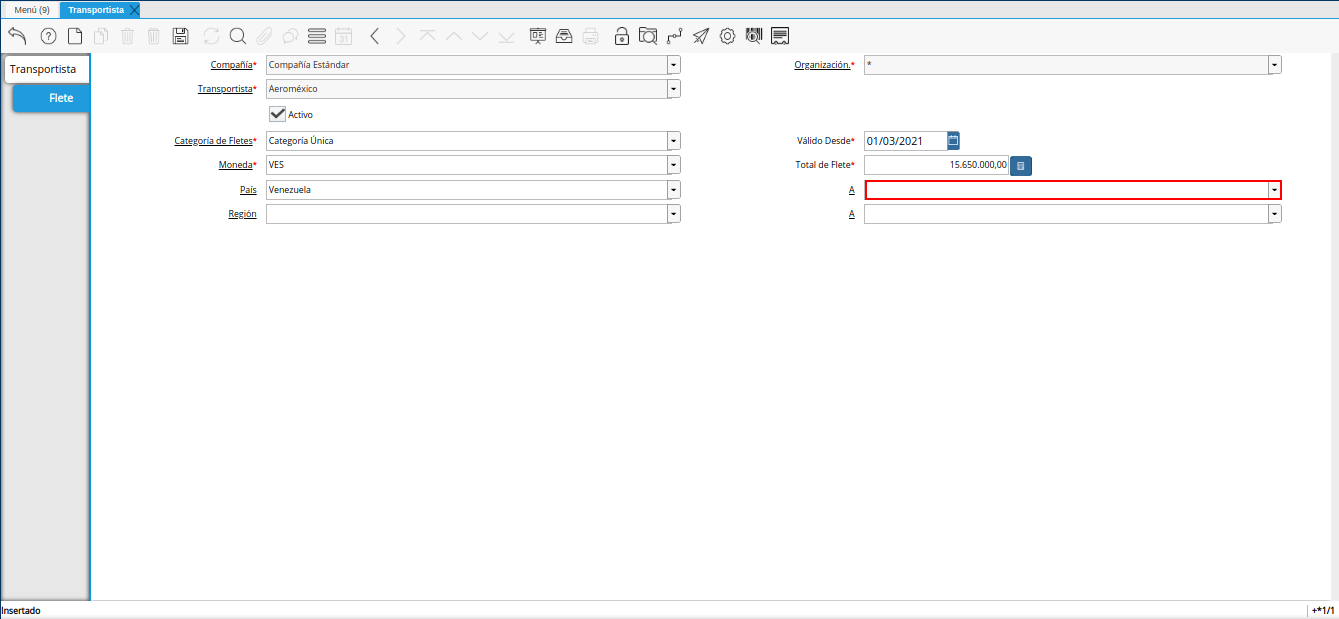
Task: Open the Transportista dropdown arrow
Action: [673, 89]
